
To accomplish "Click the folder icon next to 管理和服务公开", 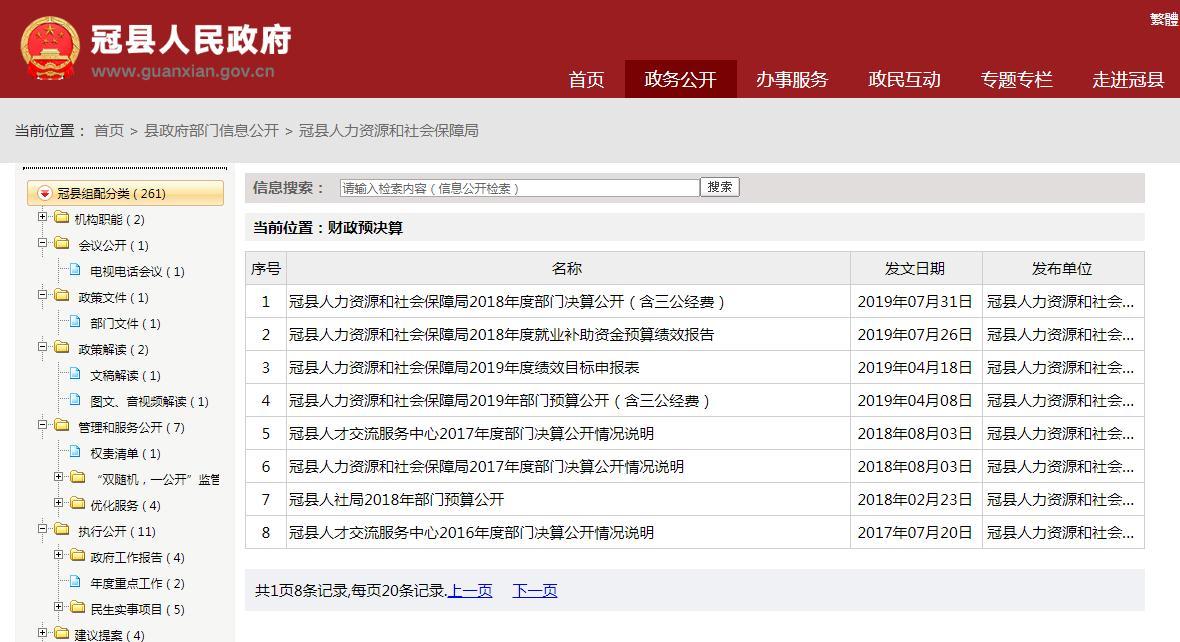I will 62,426.
